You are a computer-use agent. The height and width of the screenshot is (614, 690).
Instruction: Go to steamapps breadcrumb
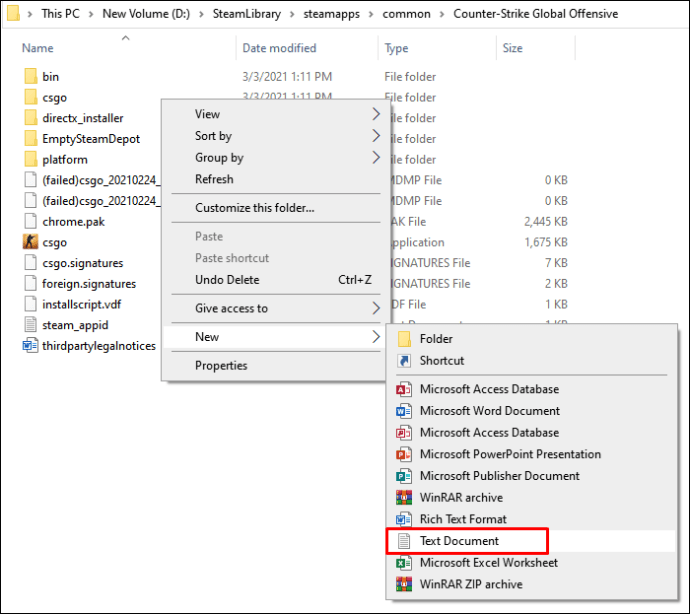(x=331, y=14)
